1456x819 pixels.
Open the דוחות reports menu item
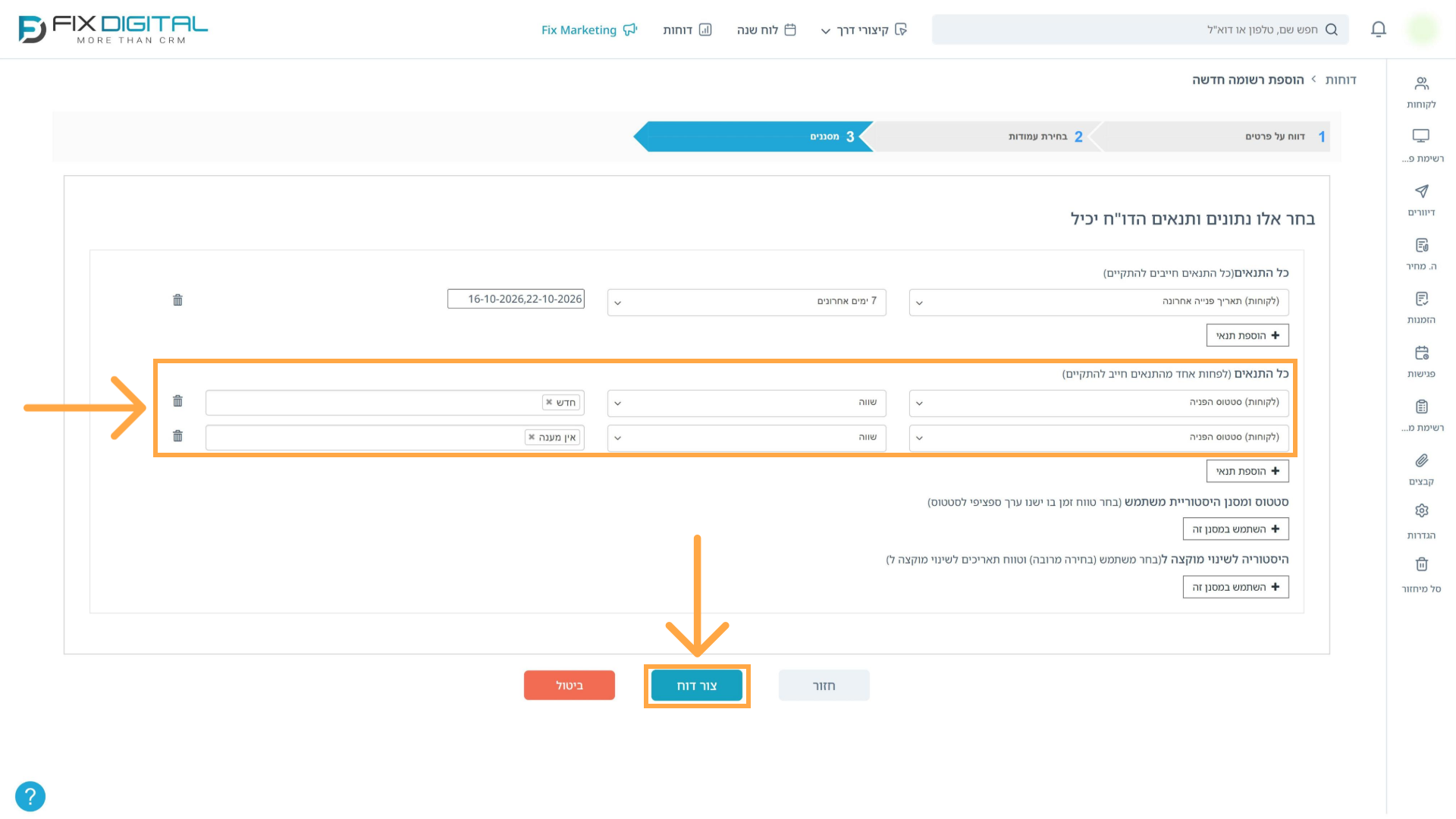687,30
